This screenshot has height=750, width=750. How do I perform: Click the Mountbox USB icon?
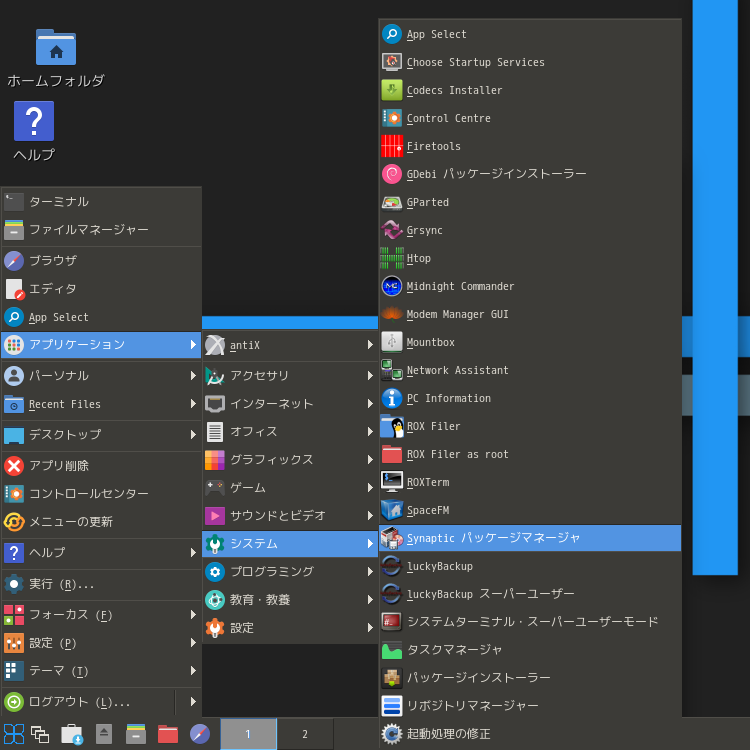coord(392,342)
